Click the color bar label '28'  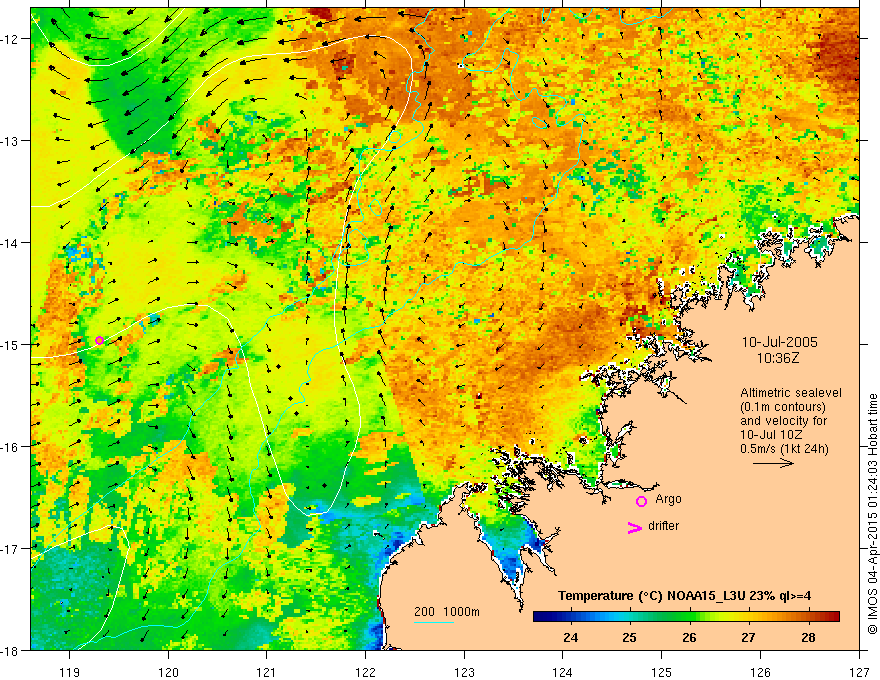coord(808,637)
